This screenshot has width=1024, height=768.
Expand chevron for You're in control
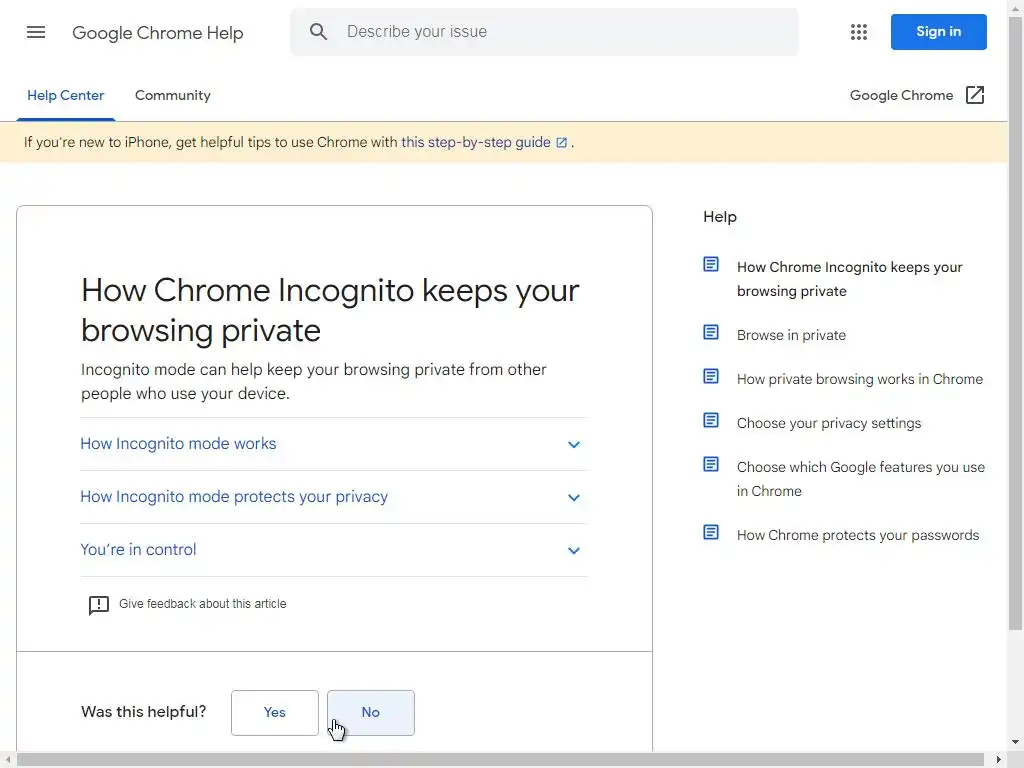[x=573, y=551]
